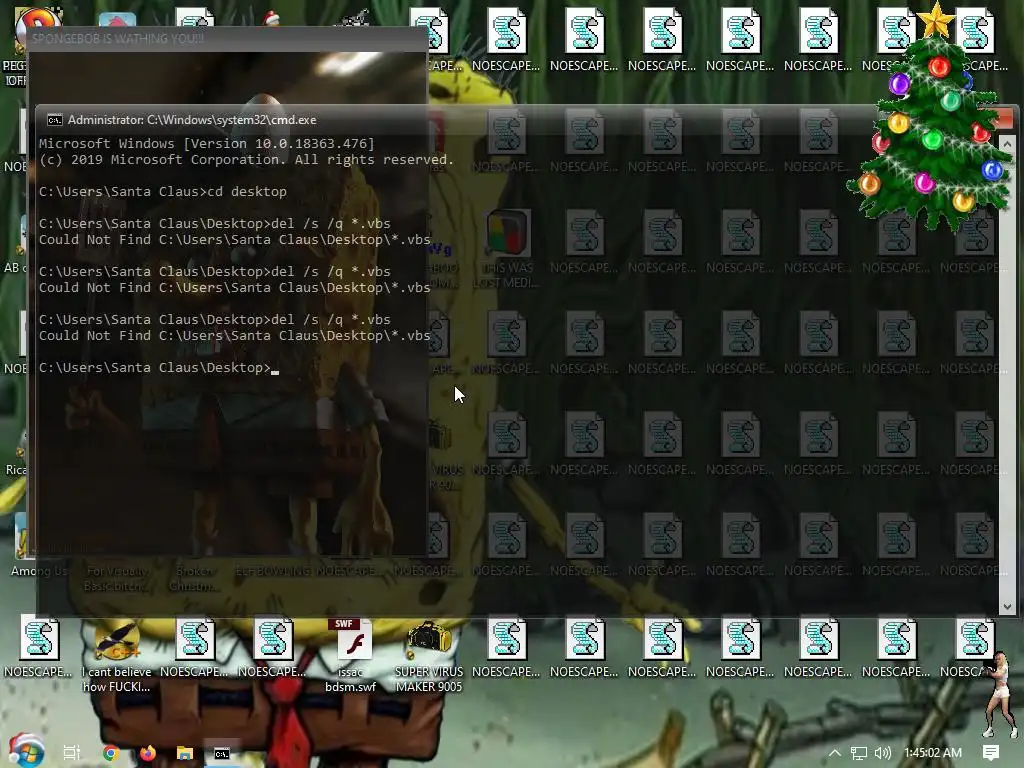Click the cmd vertical scrollbar track
Viewport: 1024px width, 768px height.
pos(1006,375)
